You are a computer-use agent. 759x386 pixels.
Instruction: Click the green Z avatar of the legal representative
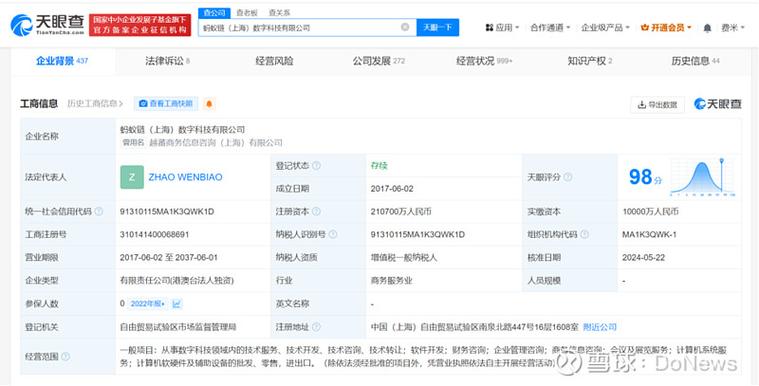pos(132,177)
